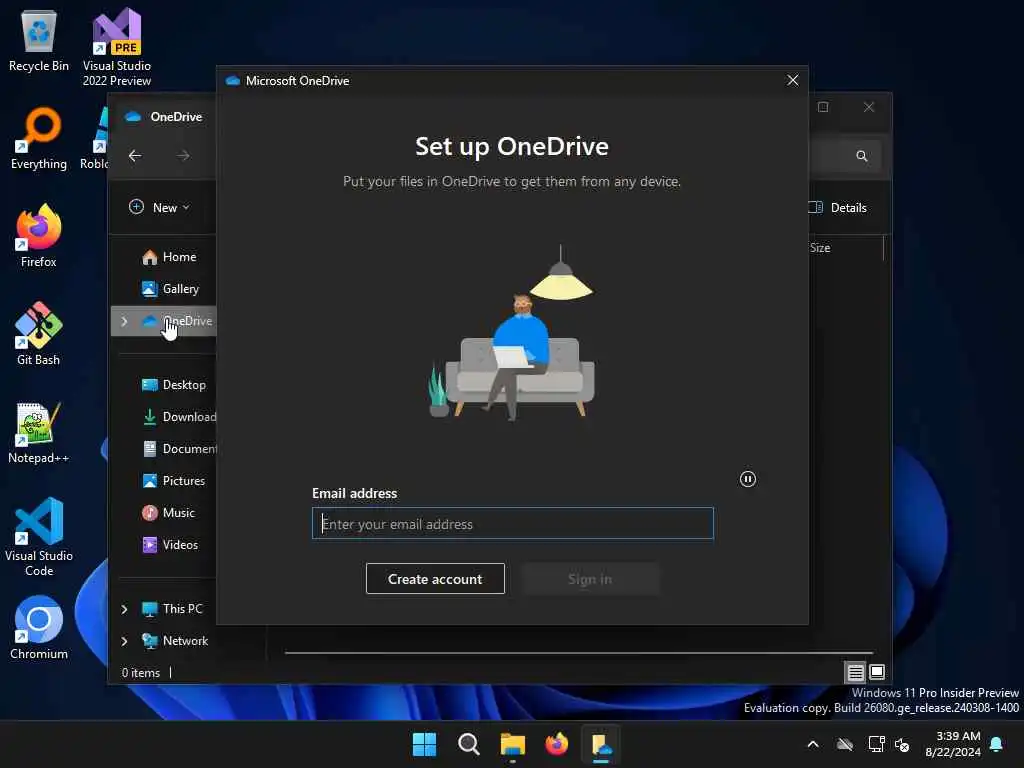Go forward in File Explorer

184,155
